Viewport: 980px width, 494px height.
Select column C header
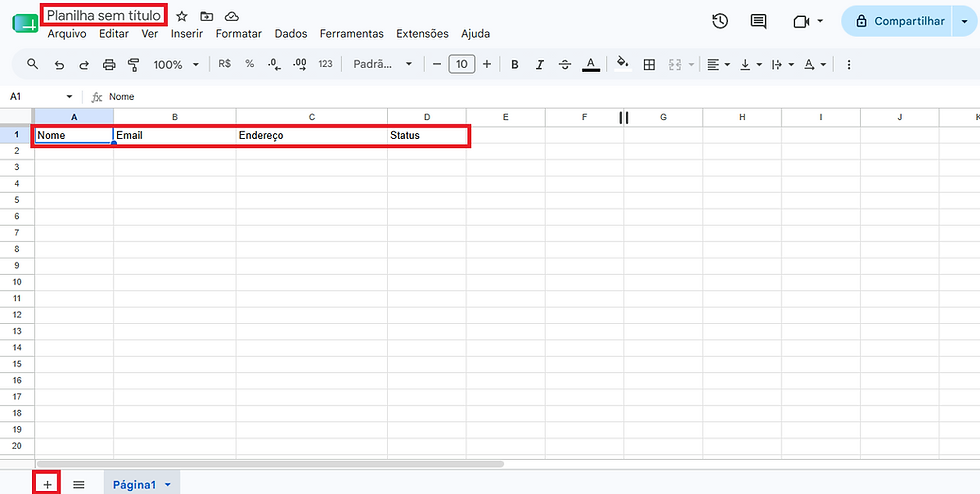312,117
